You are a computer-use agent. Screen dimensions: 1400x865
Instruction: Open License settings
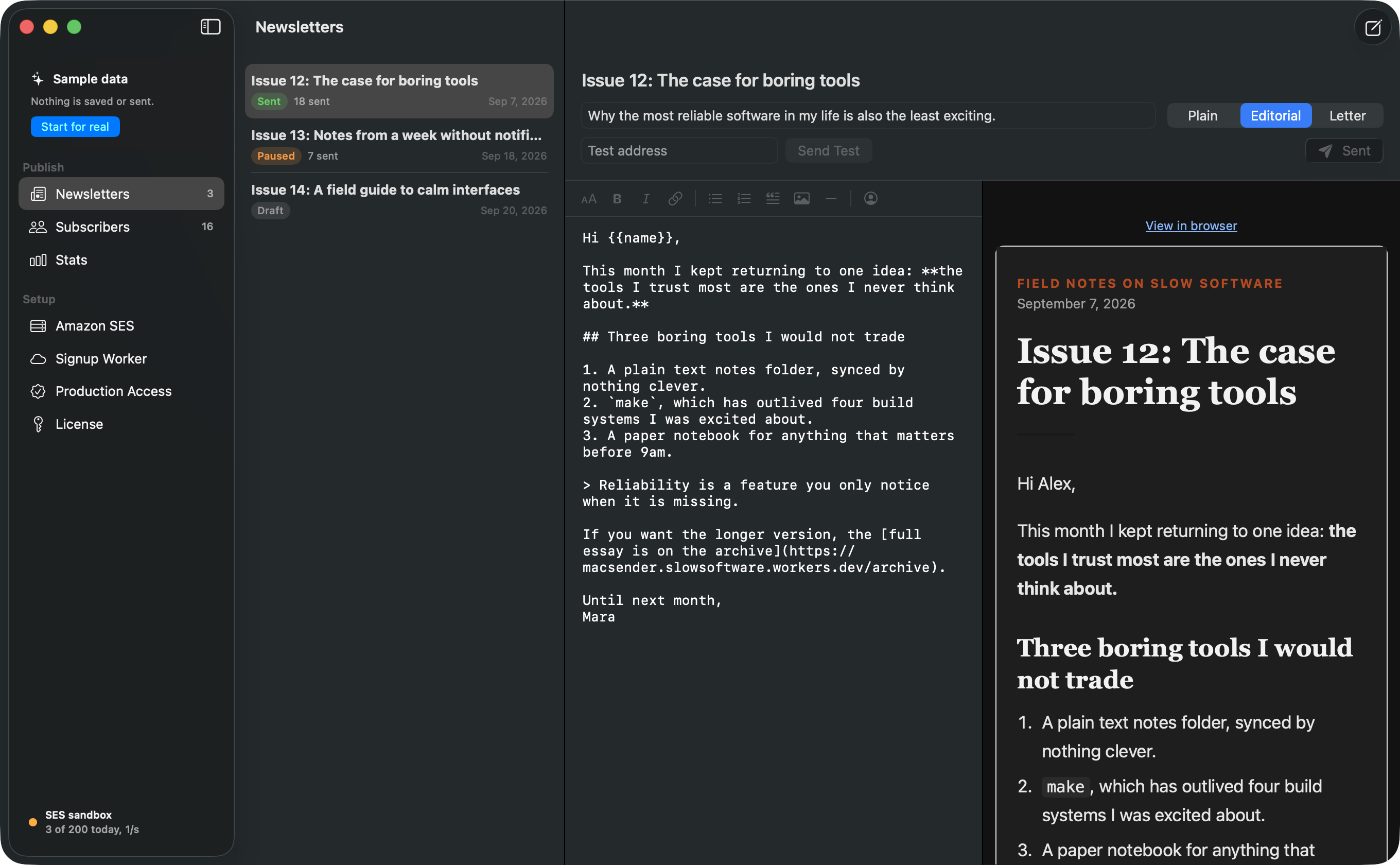121,424
